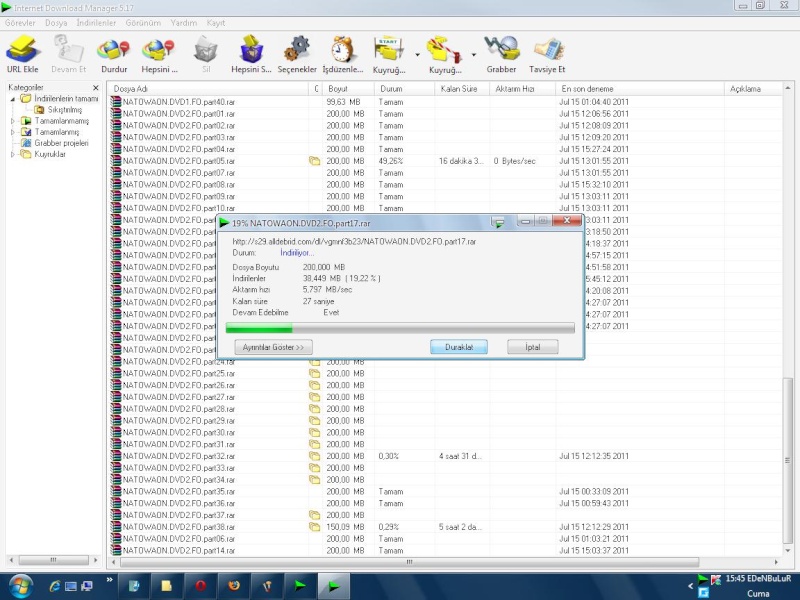Viewport: 800px width, 600px height.
Task: Click the download progress bar
Action: click(x=400, y=328)
